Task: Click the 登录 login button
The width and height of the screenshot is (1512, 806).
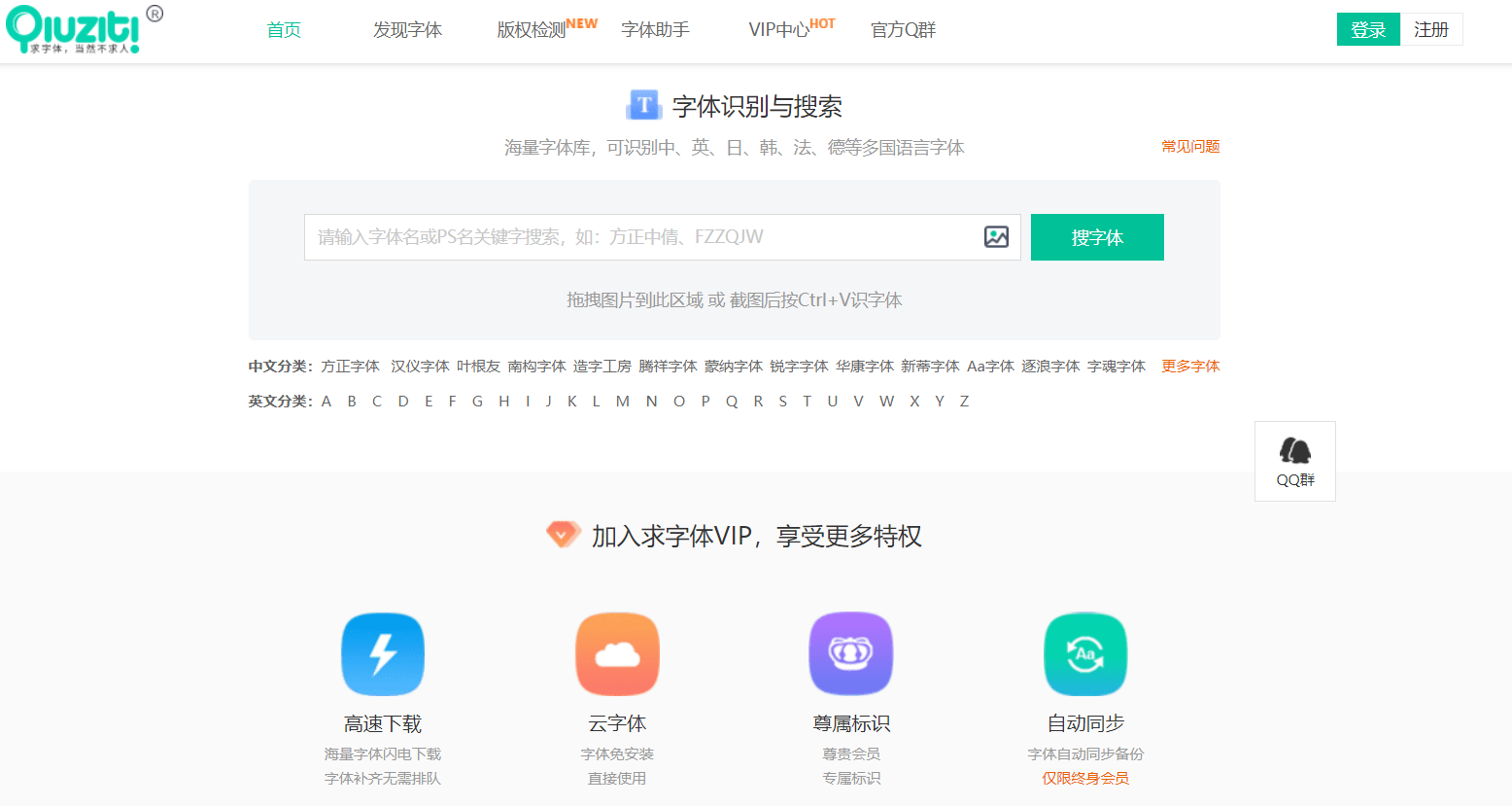Action: tap(1367, 30)
